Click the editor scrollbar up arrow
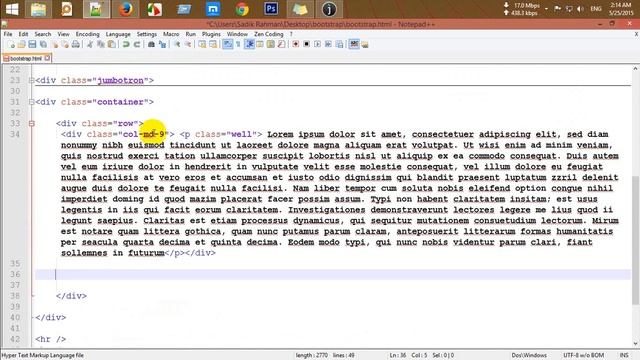Image resolution: width=640 pixels, height=360 pixels. pos(636,69)
